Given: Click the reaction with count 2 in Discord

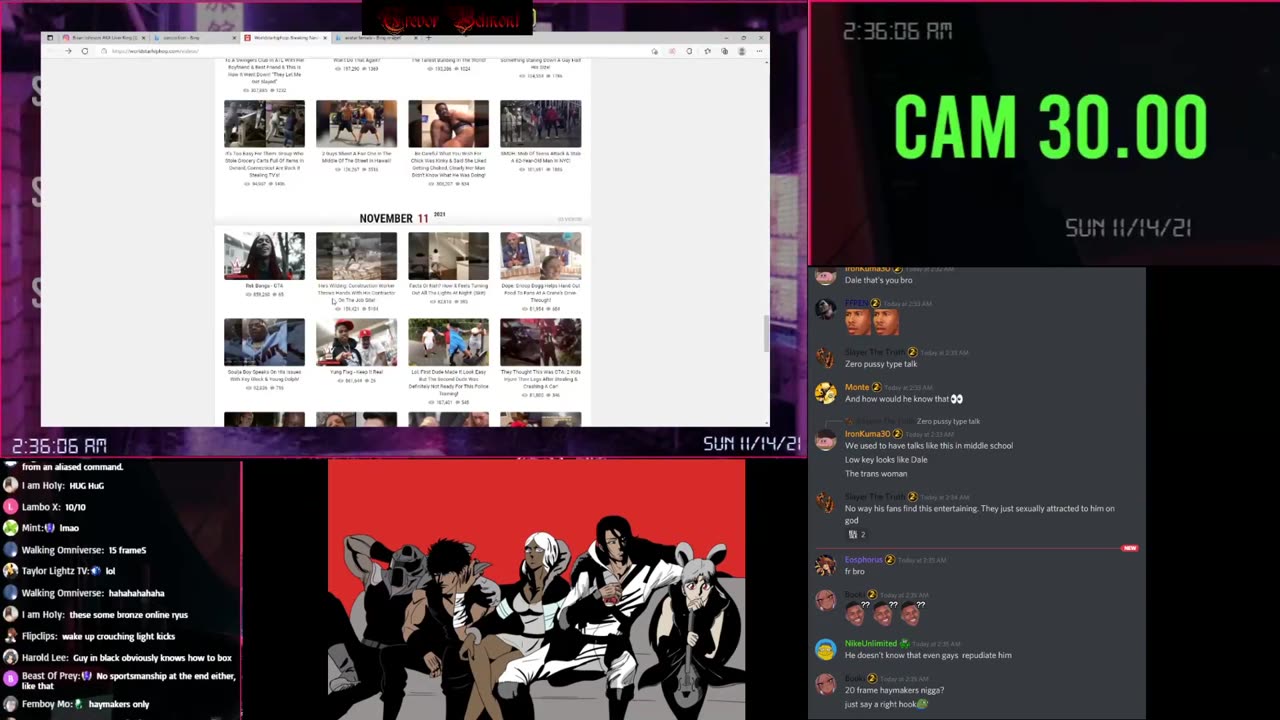Looking at the screenshot, I should click(857, 535).
